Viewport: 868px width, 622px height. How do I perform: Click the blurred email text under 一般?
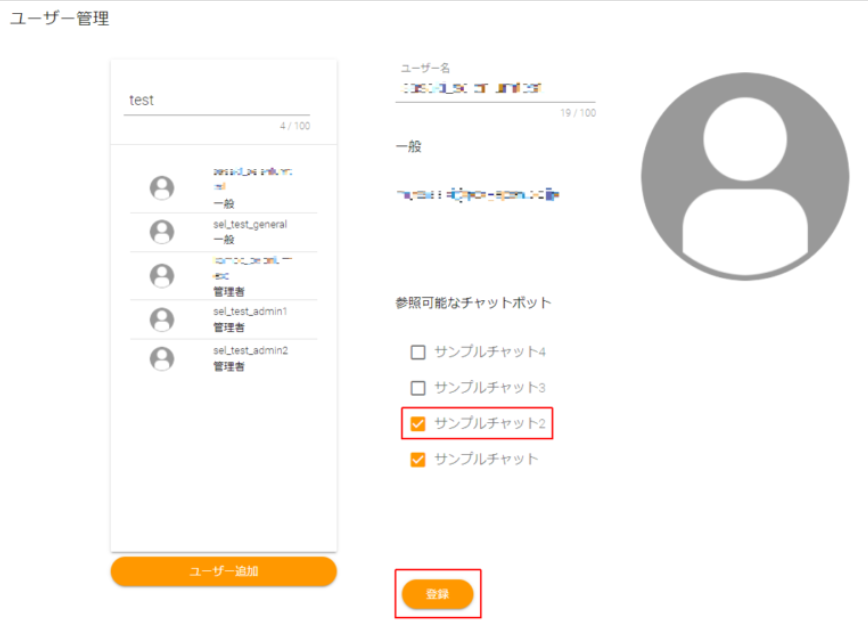point(478,193)
